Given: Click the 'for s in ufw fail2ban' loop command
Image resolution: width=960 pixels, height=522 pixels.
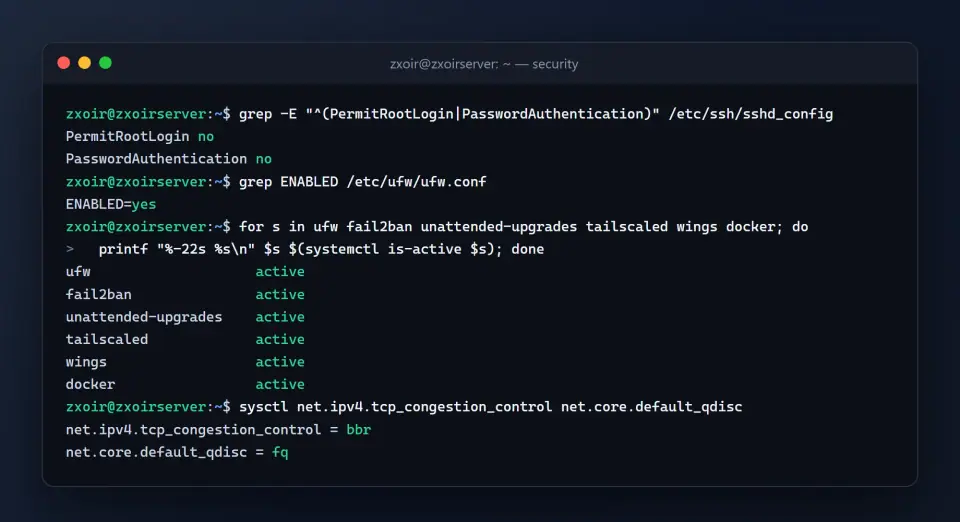Looking at the screenshot, I should 523,227.
